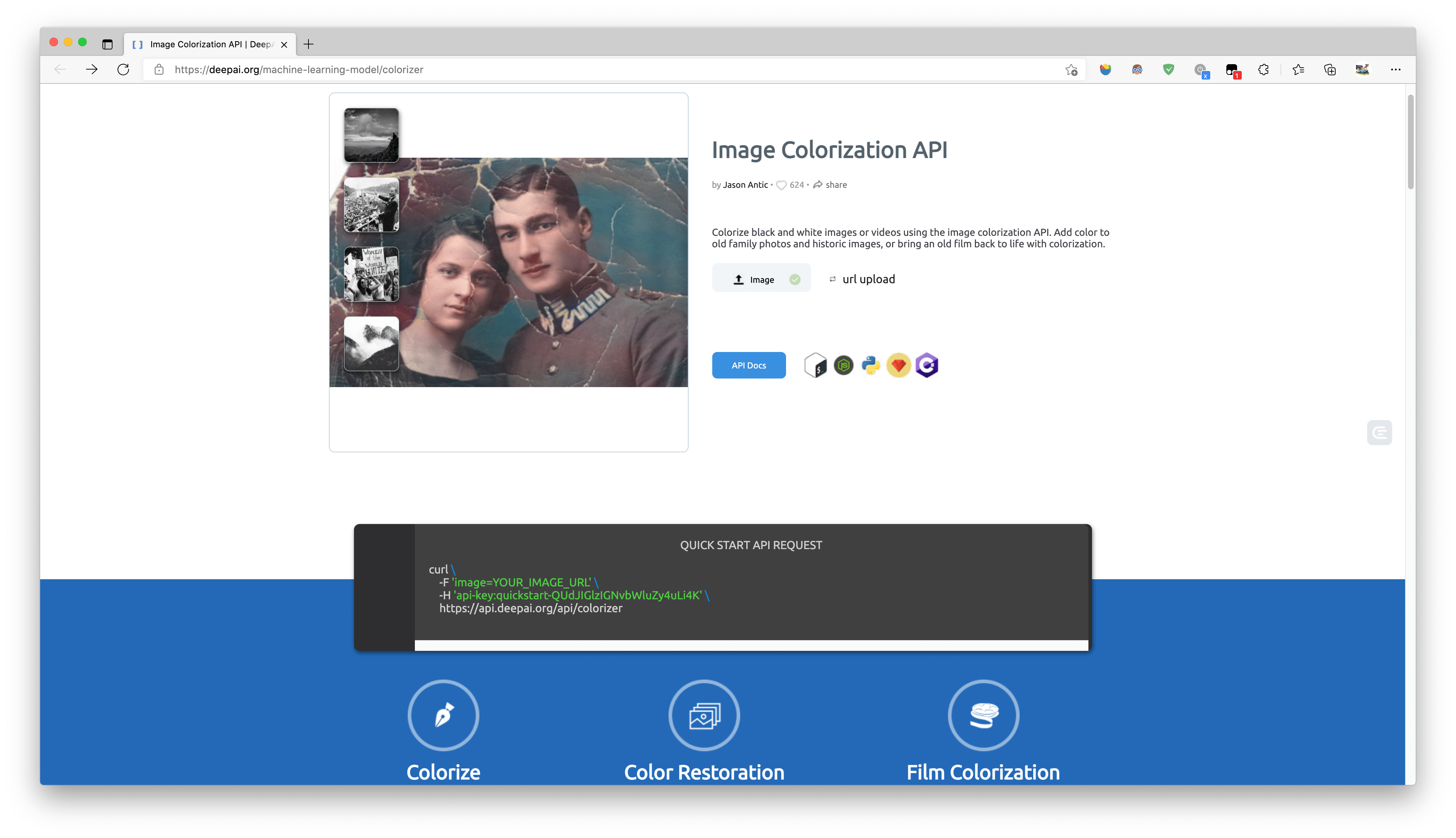The image size is (1456, 838).
Task: Click the API Docs button
Action: click(748, 365)
